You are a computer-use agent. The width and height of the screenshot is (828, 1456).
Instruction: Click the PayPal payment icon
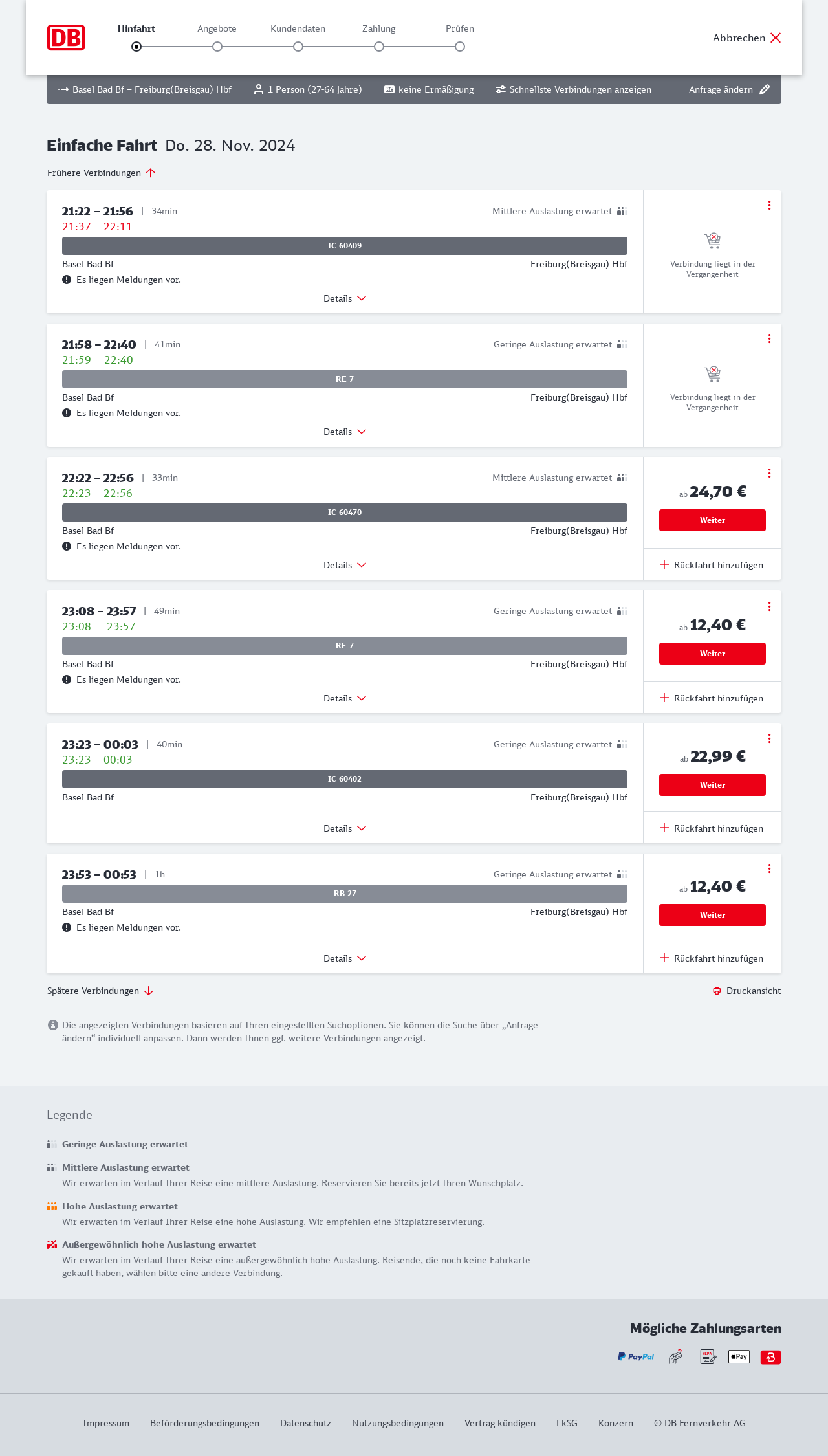(636, 1356)
